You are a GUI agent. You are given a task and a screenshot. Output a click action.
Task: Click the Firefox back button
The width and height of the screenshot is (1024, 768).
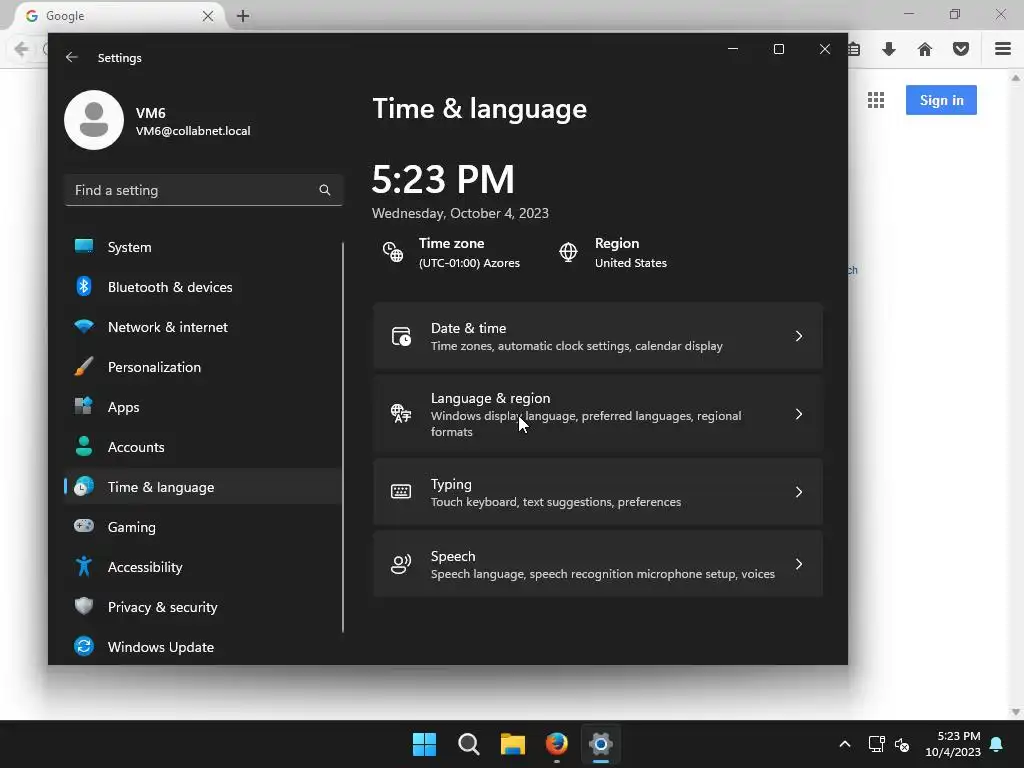pyautogui.click(x=21, y=49)
